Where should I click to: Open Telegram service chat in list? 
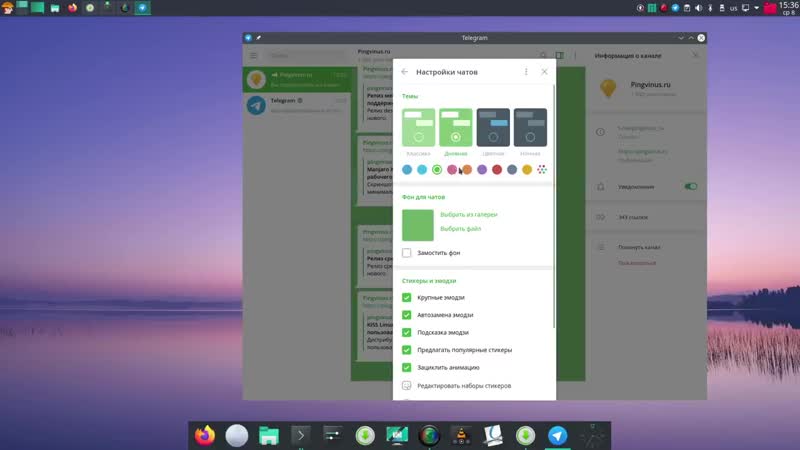pos(297,105)
